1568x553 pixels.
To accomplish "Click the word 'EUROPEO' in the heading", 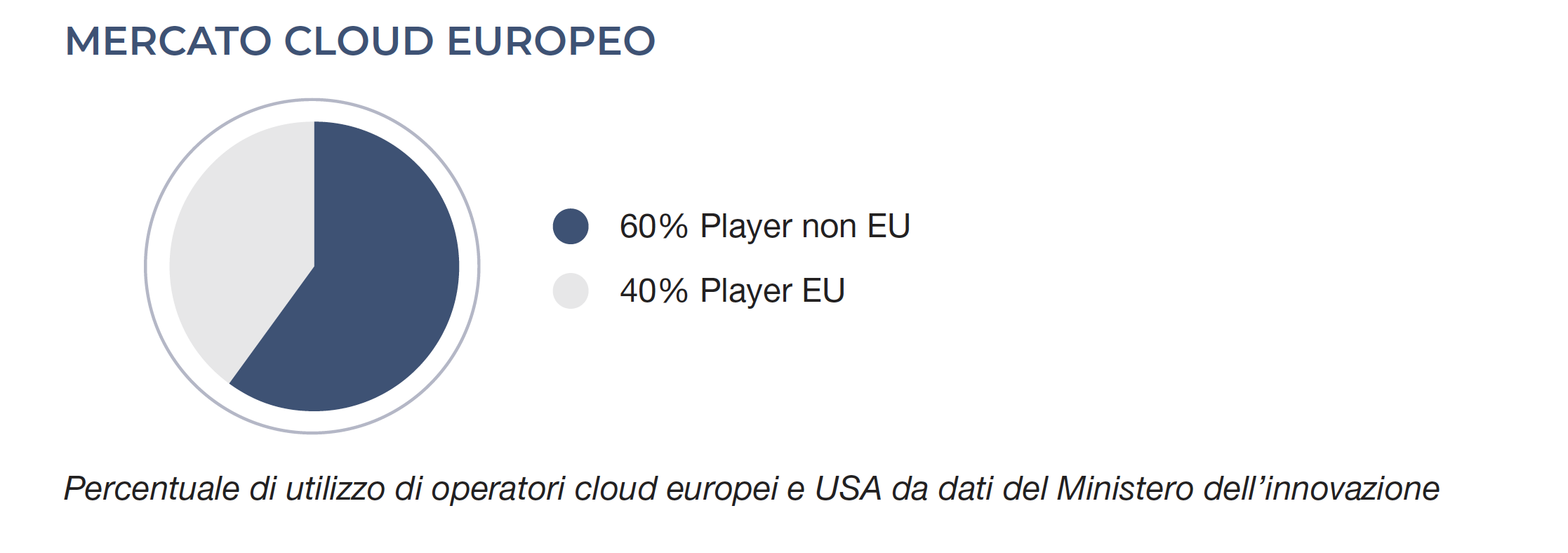I will pos(552,41).
